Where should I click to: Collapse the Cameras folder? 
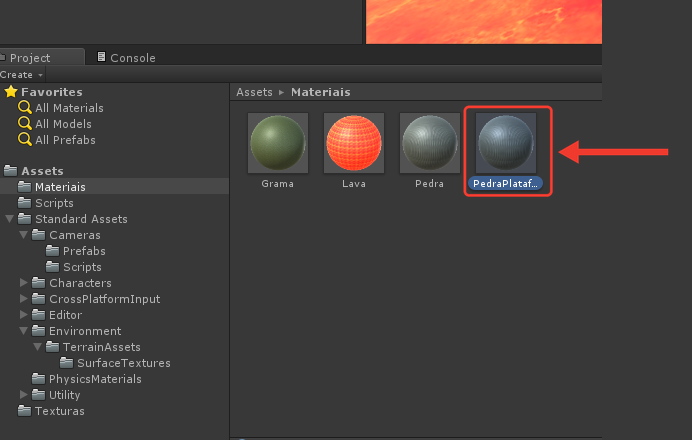coord(23,234)
